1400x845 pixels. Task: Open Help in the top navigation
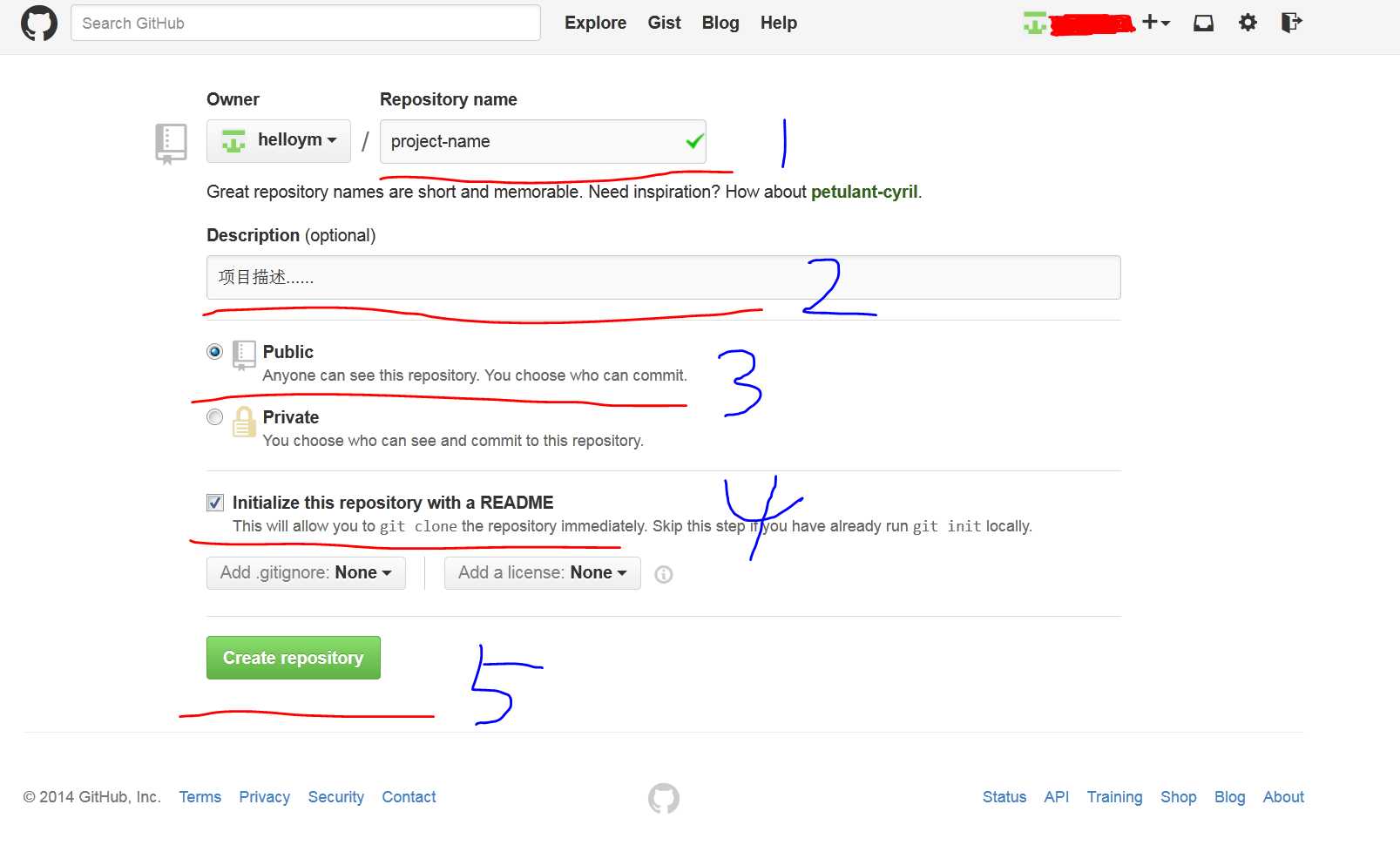tap(779, 23)
